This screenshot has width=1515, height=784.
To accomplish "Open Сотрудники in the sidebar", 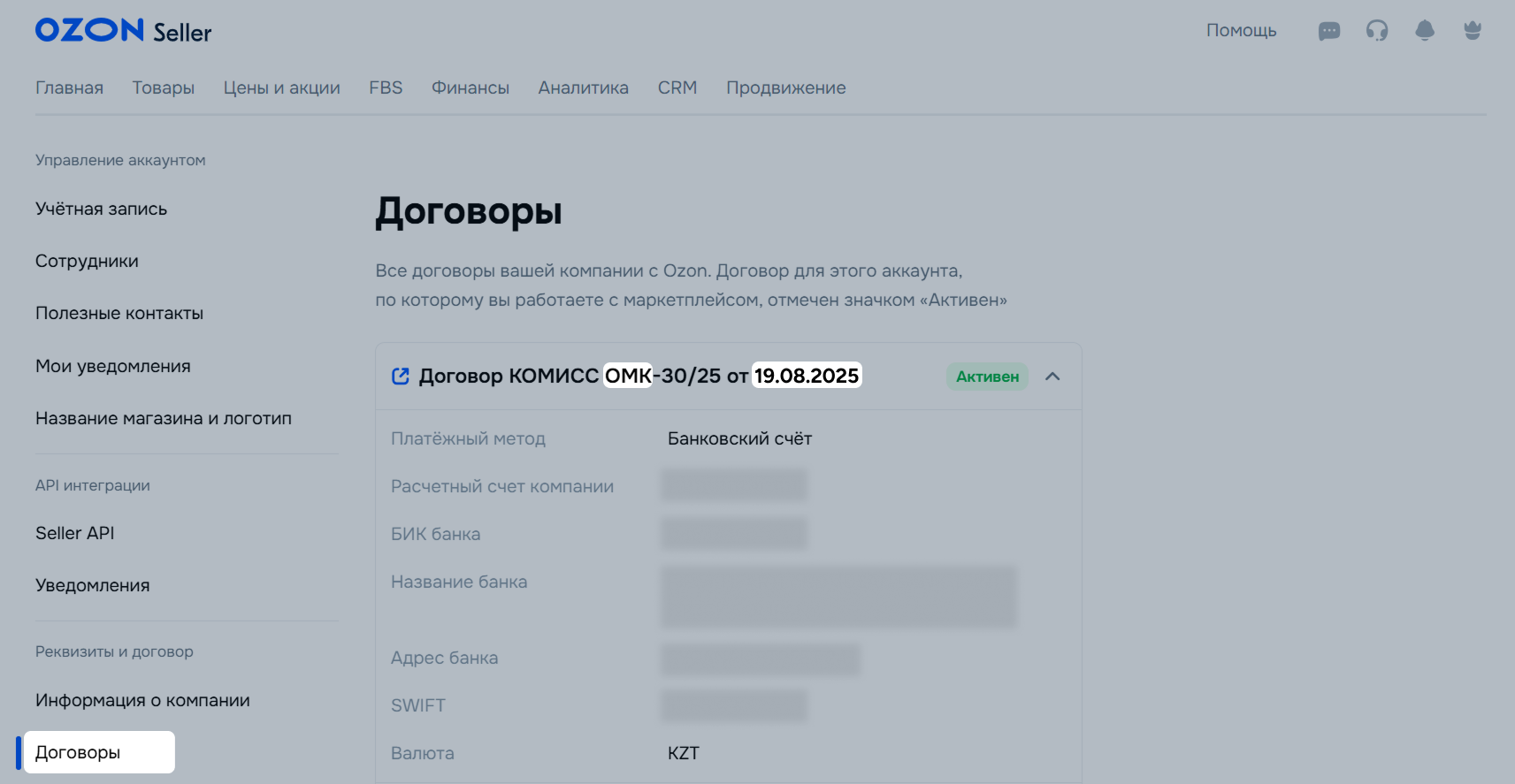I will [x=87, y=262].
